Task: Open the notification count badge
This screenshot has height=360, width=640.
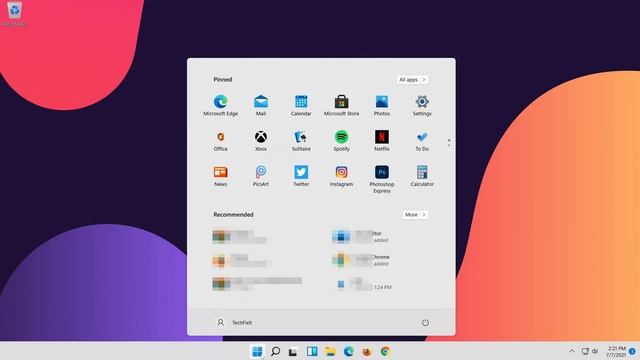Action: tap(632, 351)
